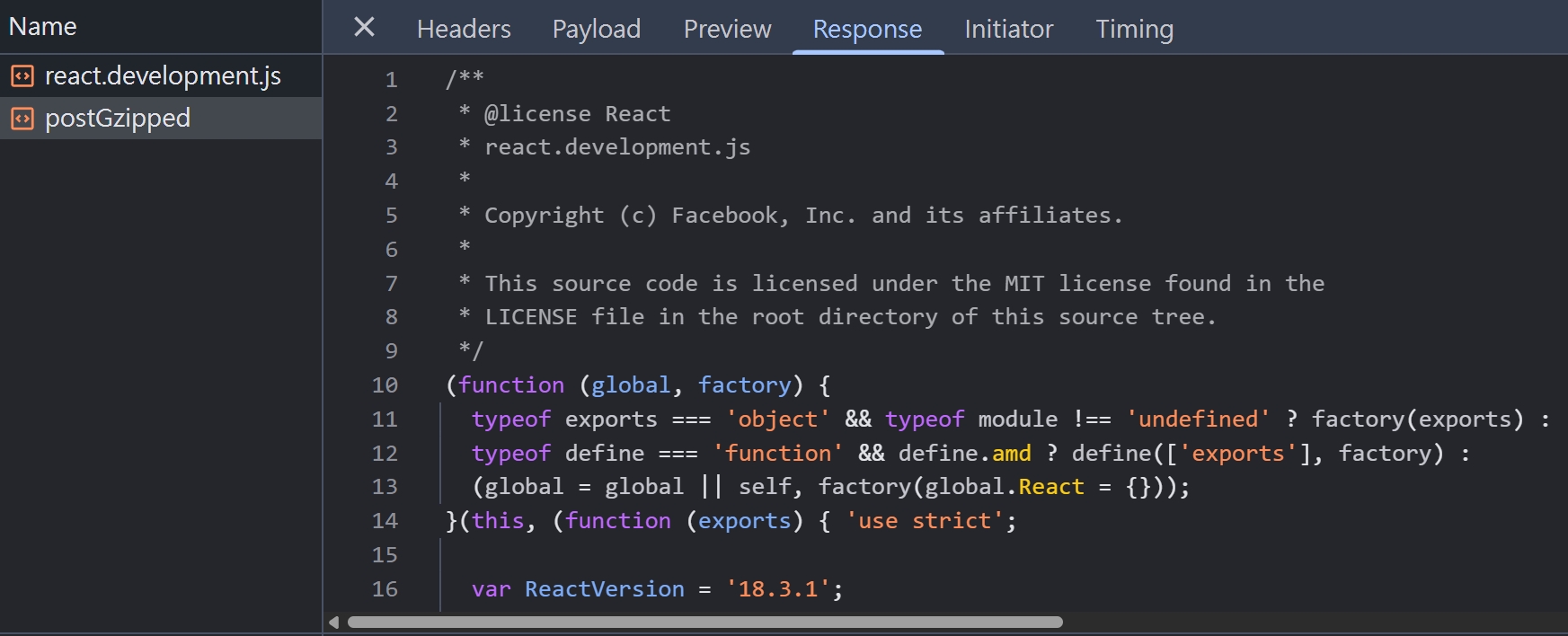Open the Headers tab
Viewport: 1568px width, 636px height.
[x=464, y=29]
